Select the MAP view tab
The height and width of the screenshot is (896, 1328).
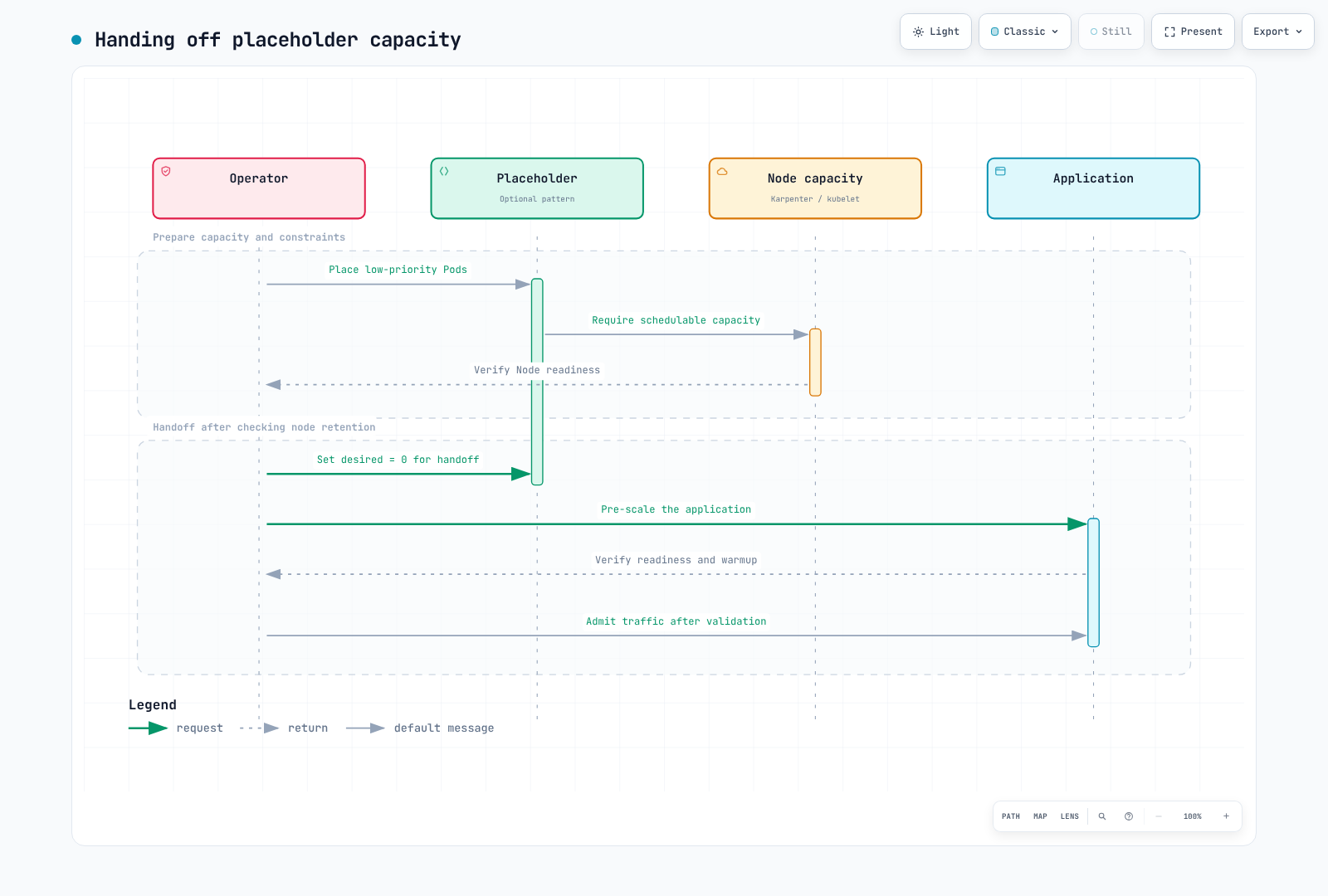click(x=1040, y=816)
